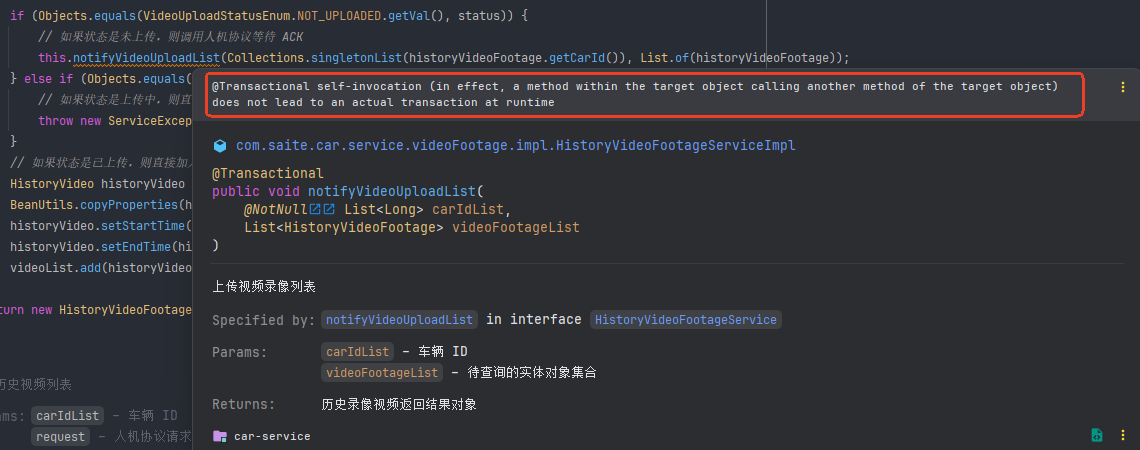Click the request parameter chip in rendered doc
This screenshot has height=450, width=1140.
pyautogui.click(x=60, y=436)
